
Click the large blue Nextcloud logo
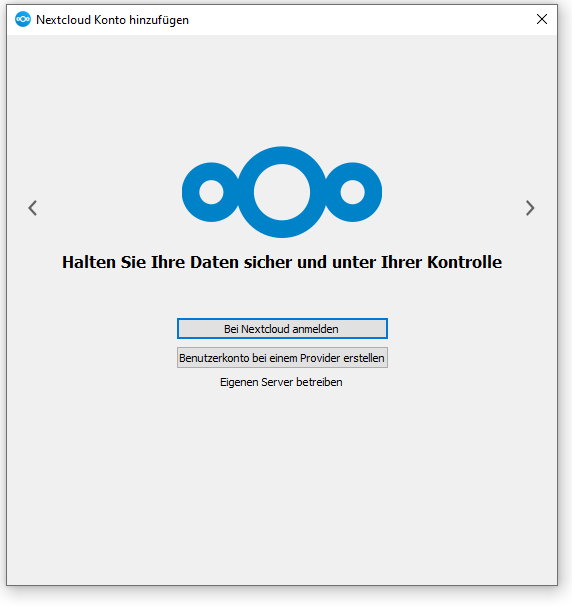(282, 192)
